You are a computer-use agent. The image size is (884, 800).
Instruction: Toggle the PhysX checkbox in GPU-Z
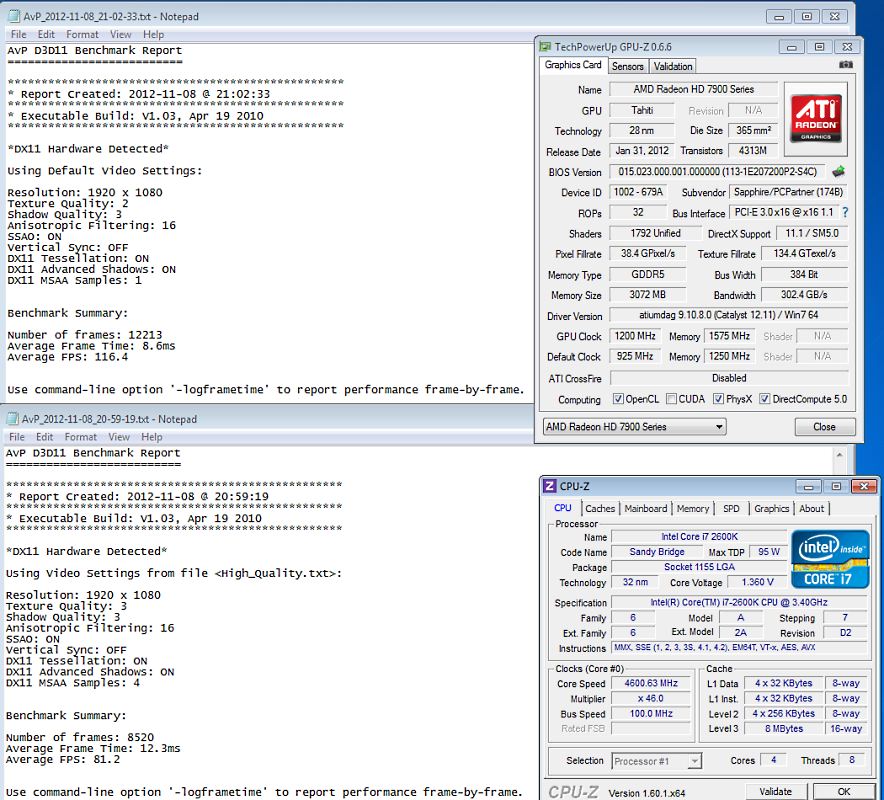point(718,399)
